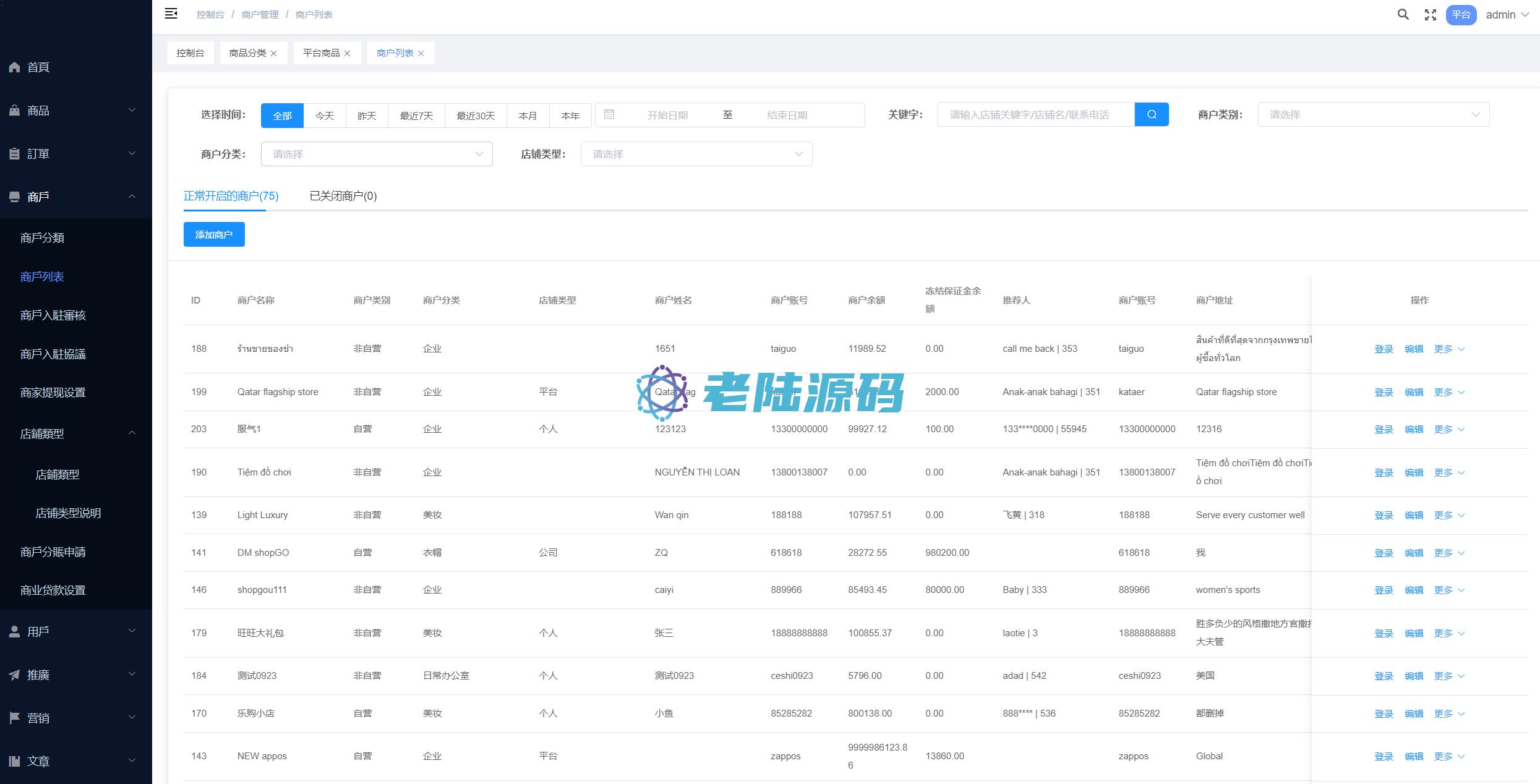Switch to 已关闭商户(0) tab
The height and width of the screenshot is (784, 1540).
click(343, 196)
